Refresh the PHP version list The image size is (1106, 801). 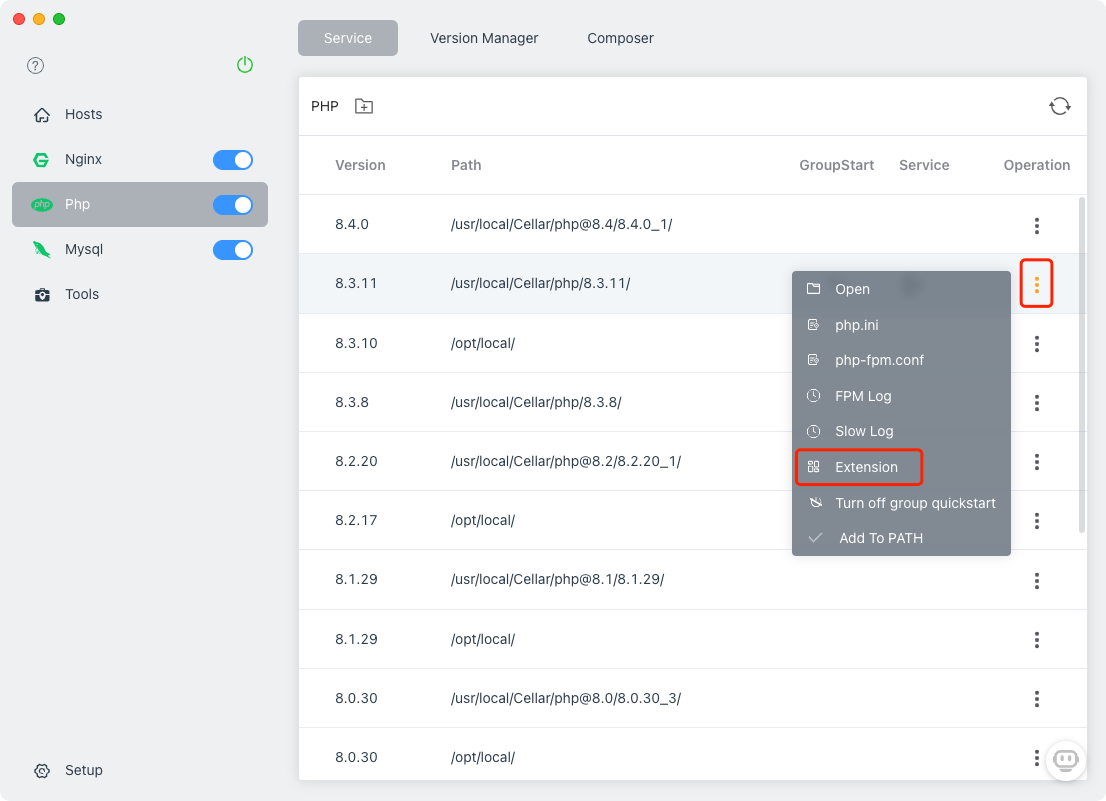1059,106
